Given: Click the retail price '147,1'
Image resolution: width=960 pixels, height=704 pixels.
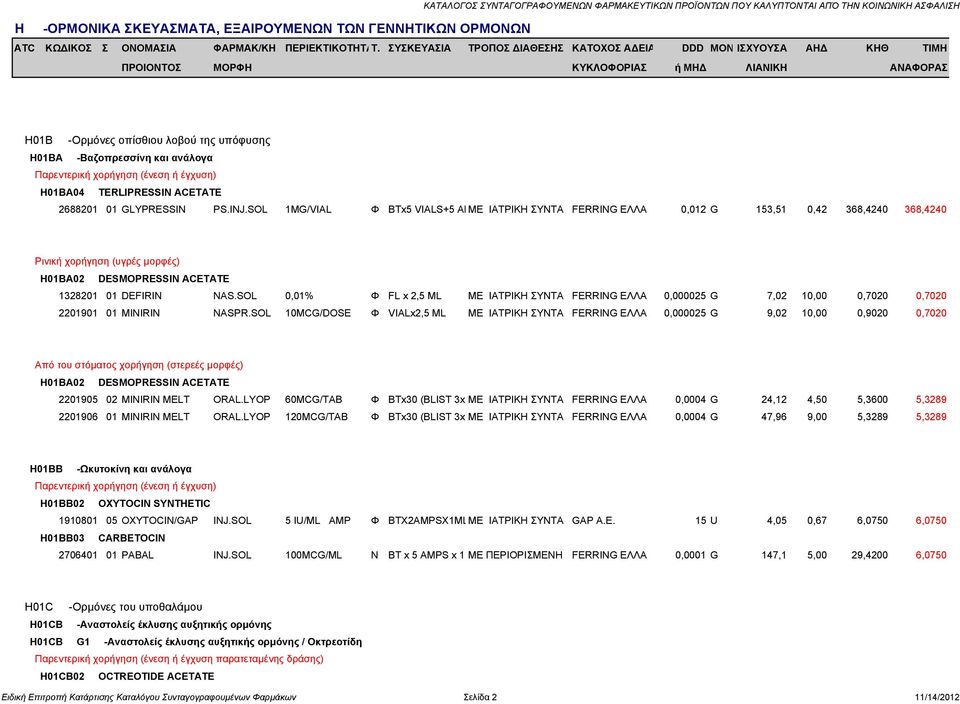Looking at the screenshot, I should click(x=774, y=555).
